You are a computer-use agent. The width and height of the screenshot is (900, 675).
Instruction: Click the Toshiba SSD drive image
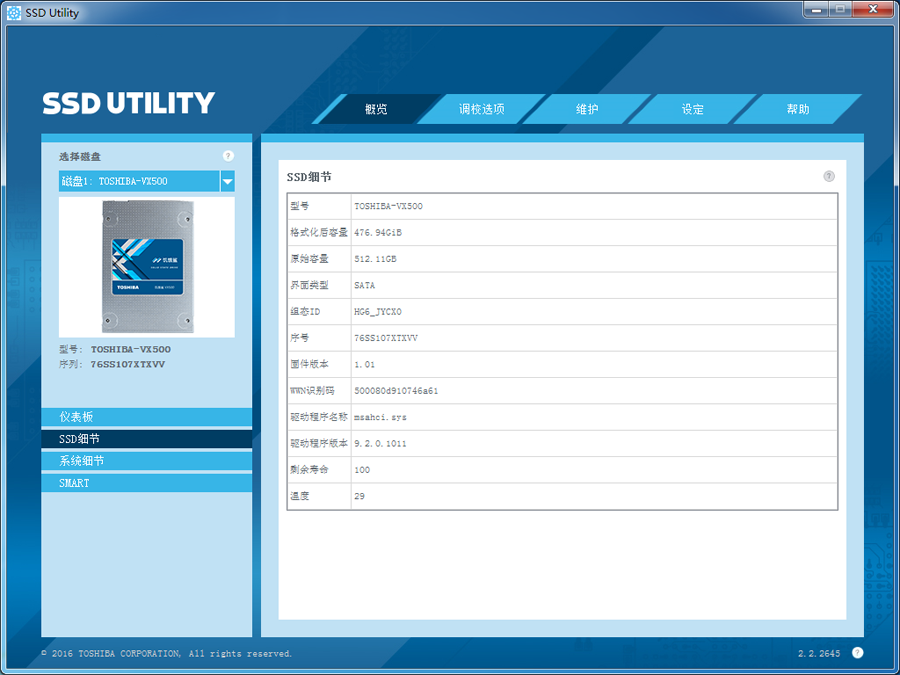pos(146,267)
